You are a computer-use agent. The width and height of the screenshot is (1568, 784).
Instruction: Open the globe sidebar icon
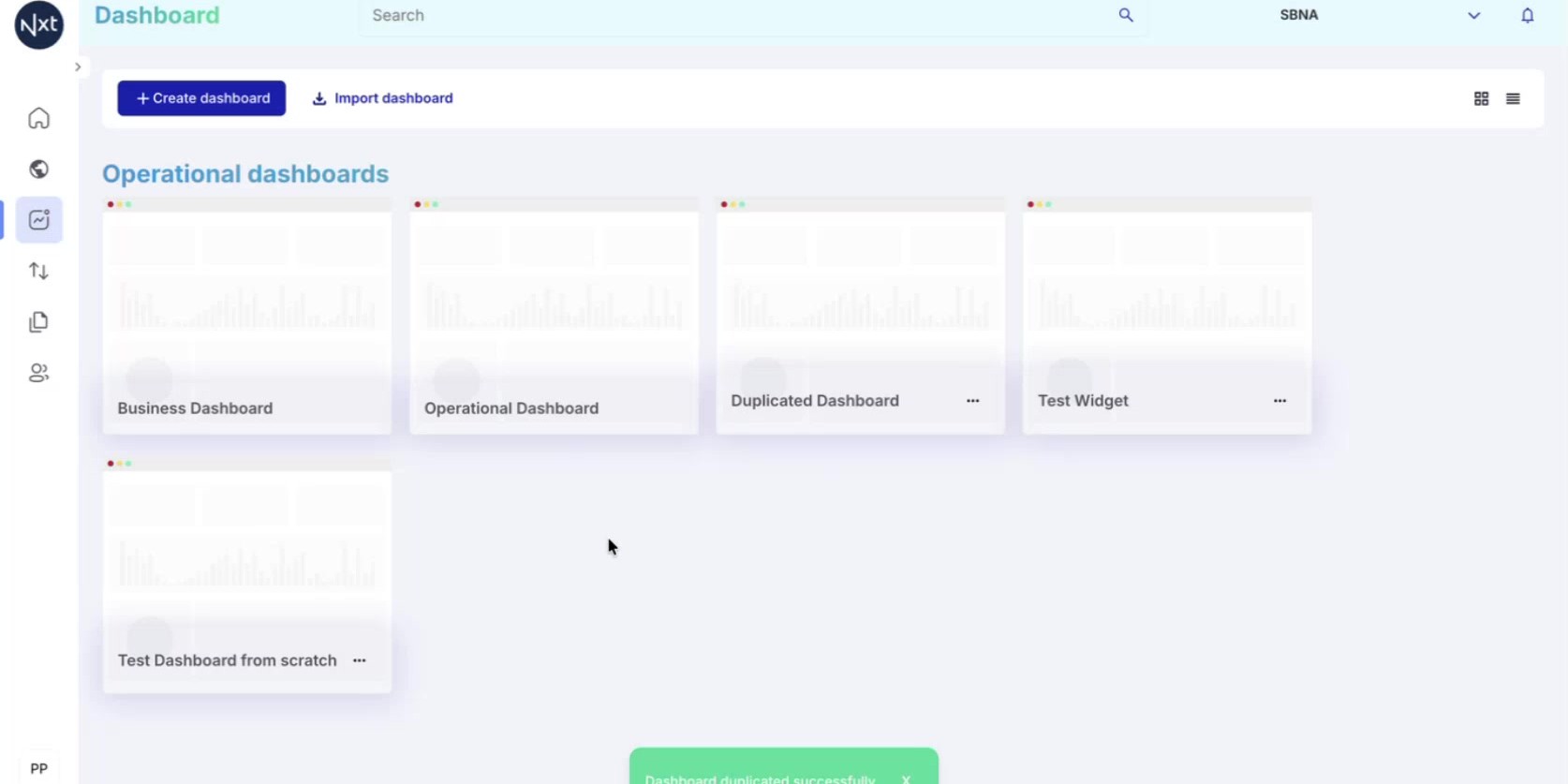pos(39,169)
